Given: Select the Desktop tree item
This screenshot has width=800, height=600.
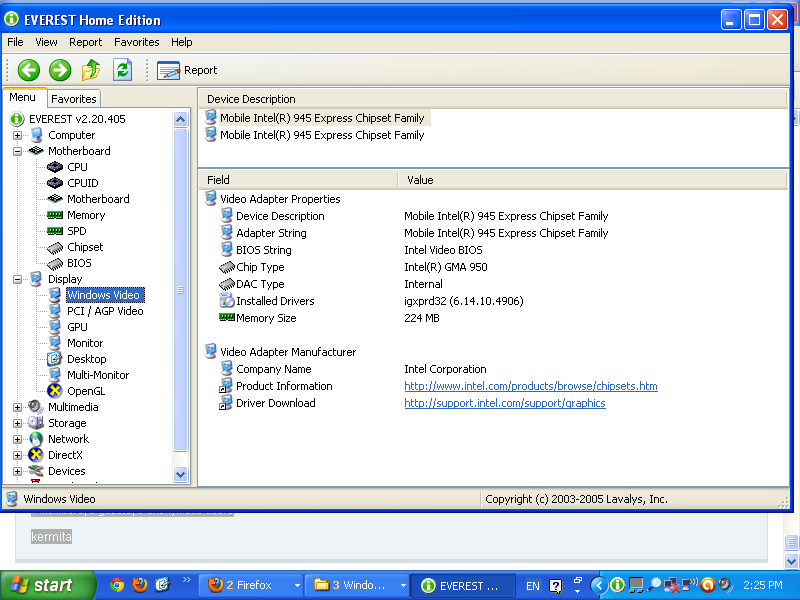Looking at the screenshot, I should [86, 359].
